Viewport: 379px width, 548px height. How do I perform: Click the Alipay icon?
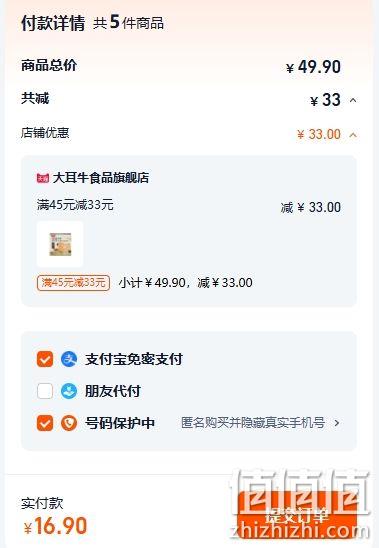(x=69, y=359)
